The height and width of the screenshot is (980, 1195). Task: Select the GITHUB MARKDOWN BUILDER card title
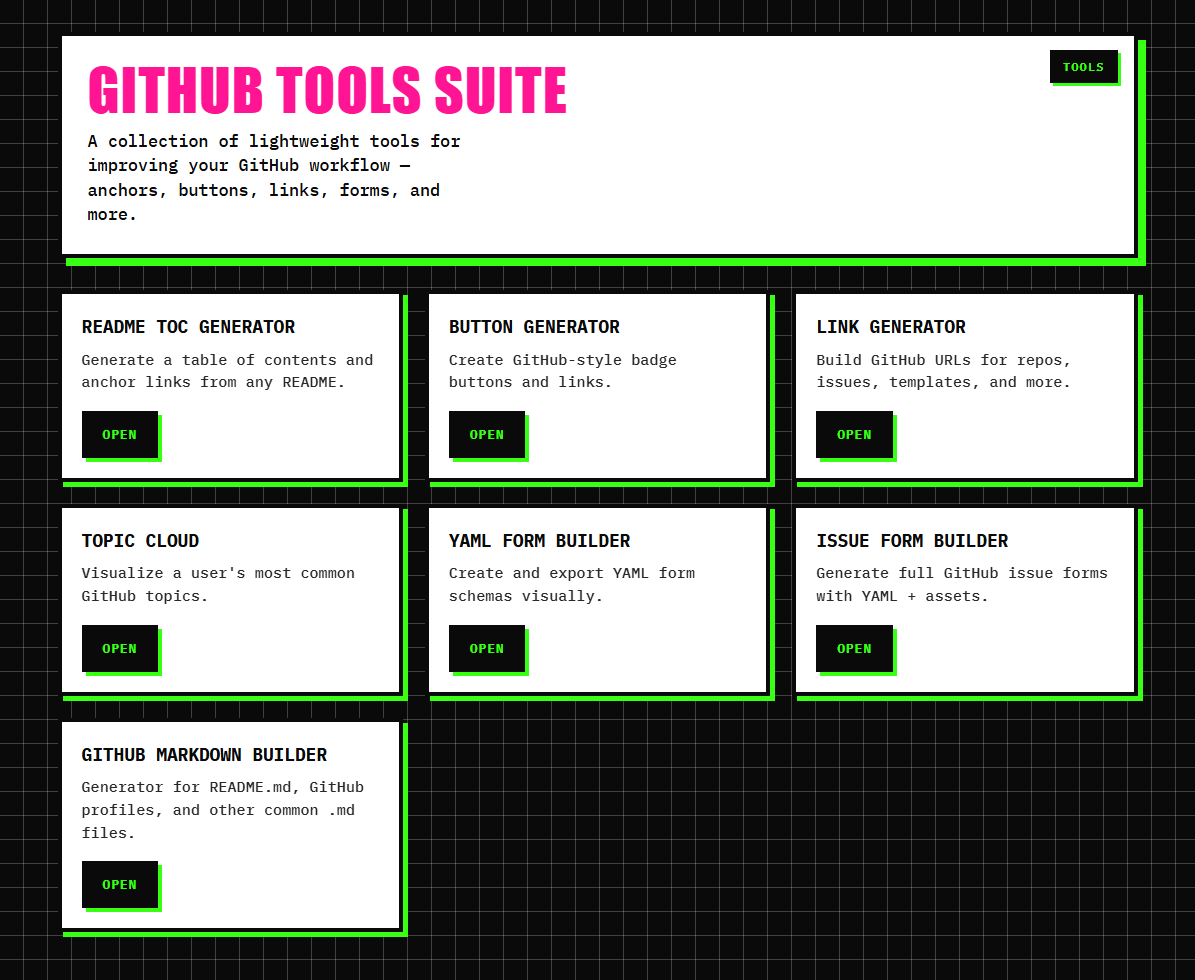click(x=205, y=755)
